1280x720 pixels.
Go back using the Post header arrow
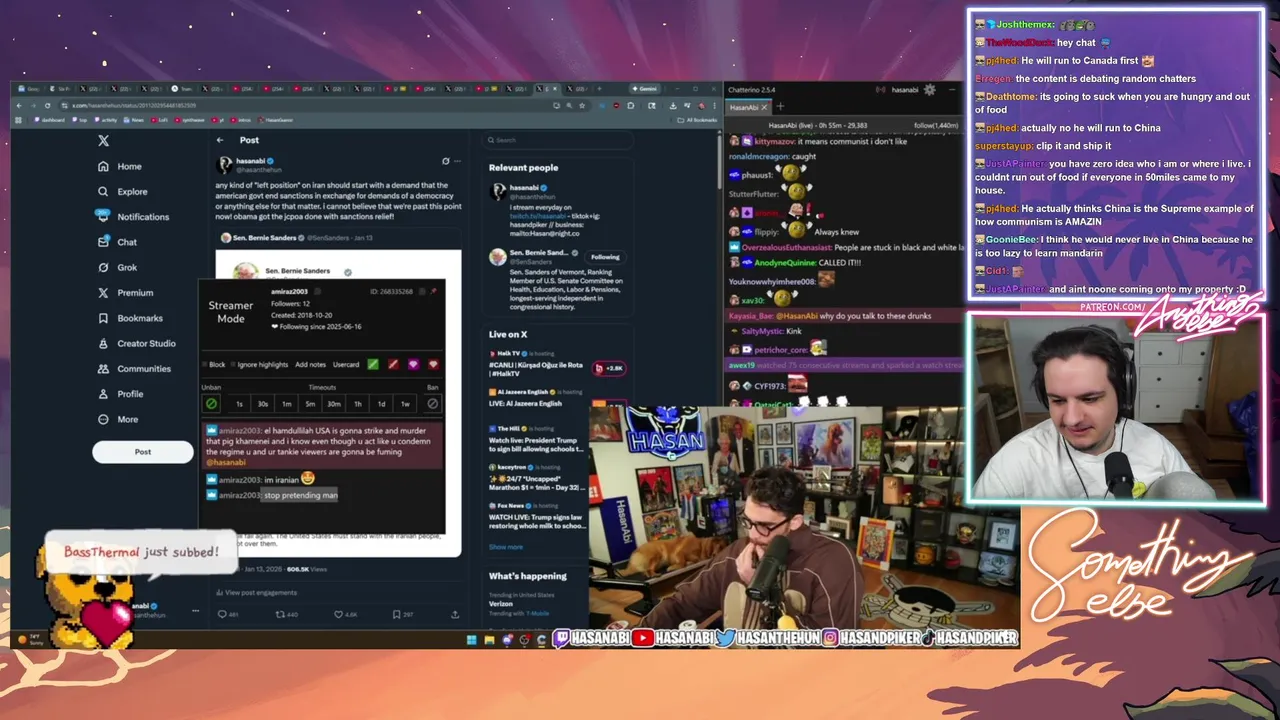(220, 140)
